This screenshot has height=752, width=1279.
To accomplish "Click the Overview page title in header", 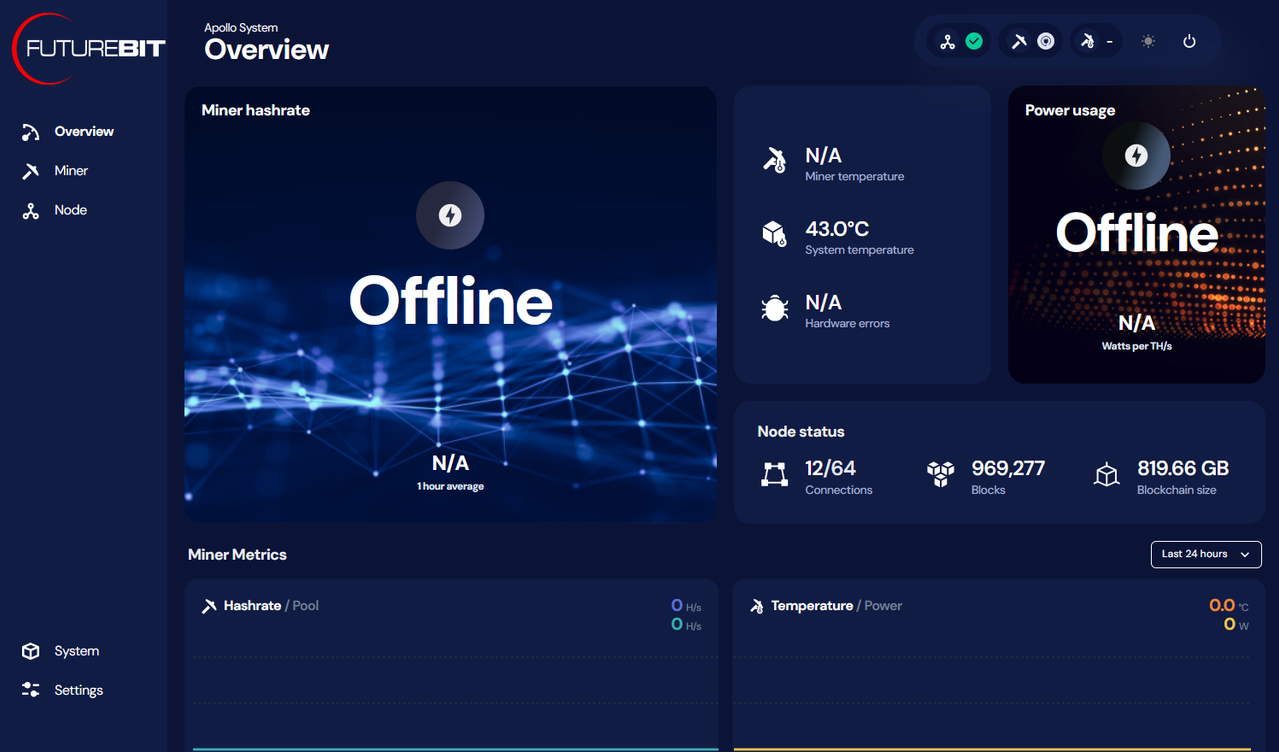I will [267, 50].
